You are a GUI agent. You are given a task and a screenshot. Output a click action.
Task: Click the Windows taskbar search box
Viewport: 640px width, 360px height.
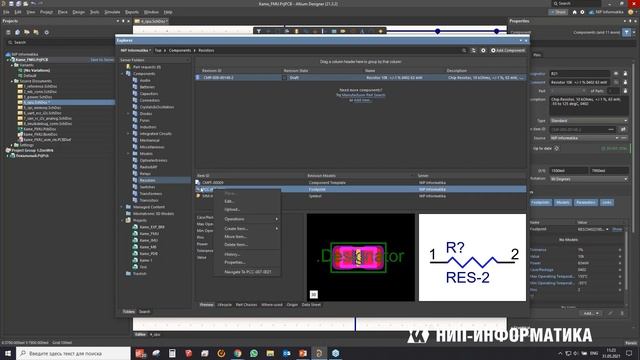coord(73,353)
